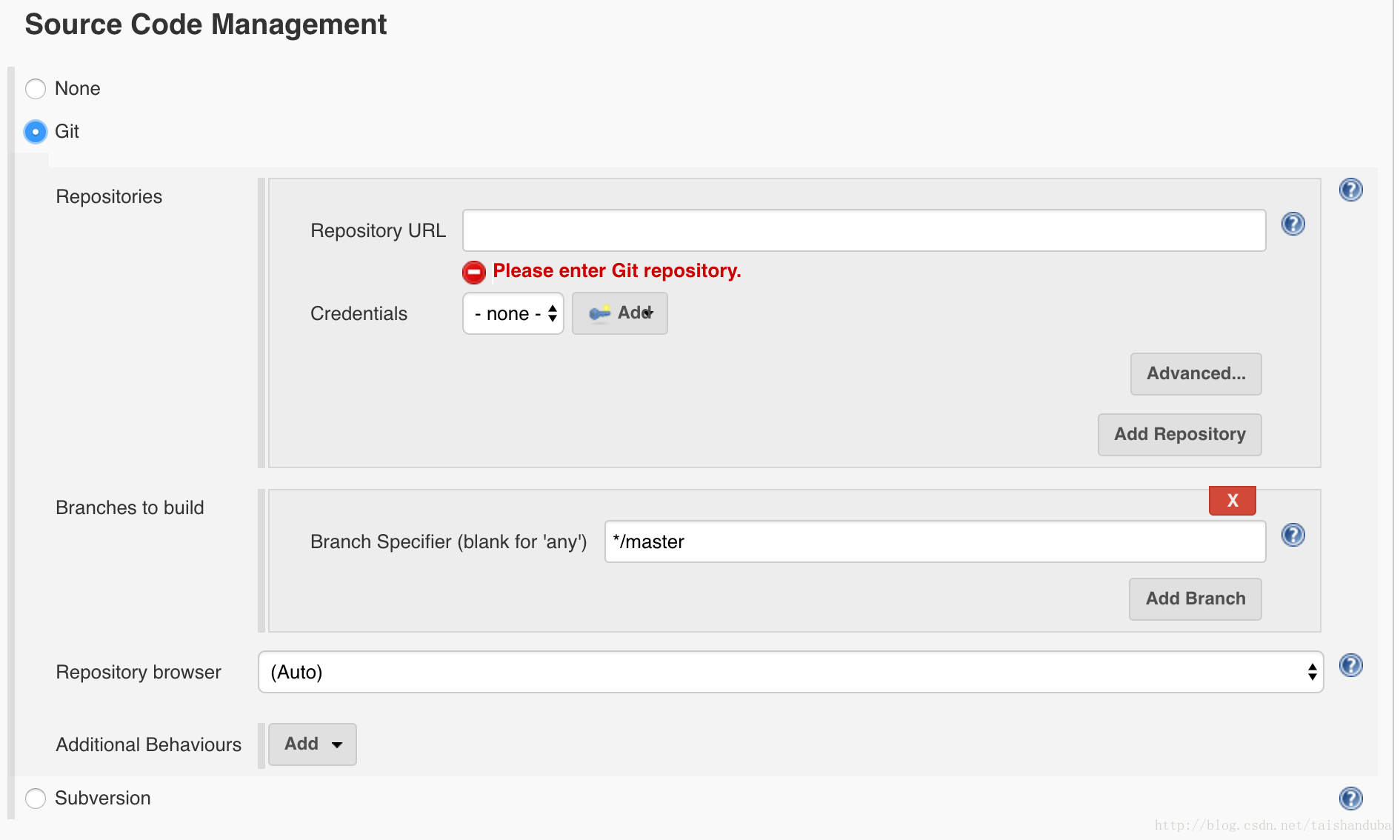Click the Repository URL text field

(x=864, y=230)
